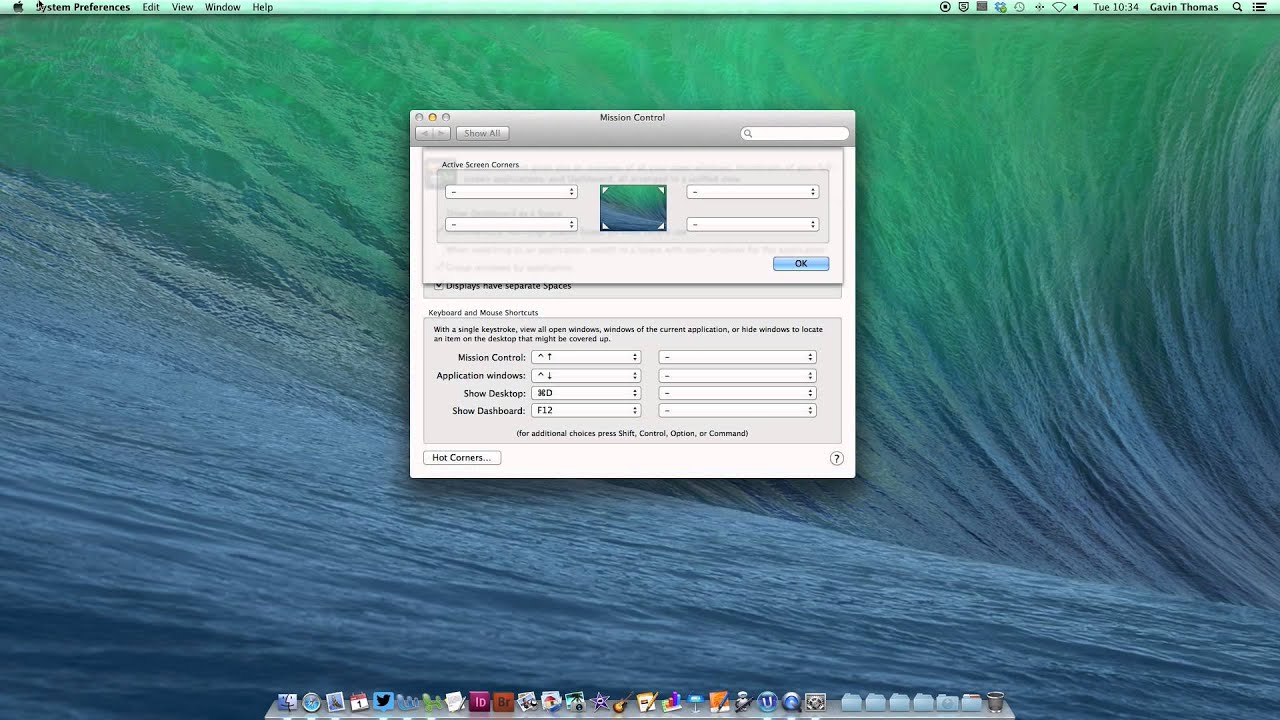This screenshot has height=720, width=1280.
Task: Click the volume speaker menu bar icon
Action: pos(1076,7)
